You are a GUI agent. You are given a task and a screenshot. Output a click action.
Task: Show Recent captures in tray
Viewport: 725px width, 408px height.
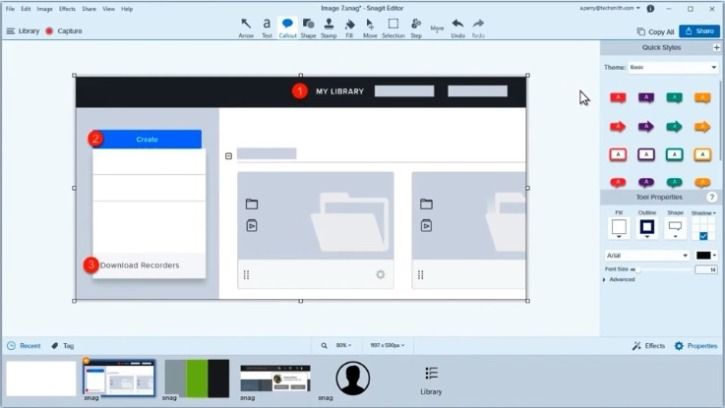tap(24, 346)
